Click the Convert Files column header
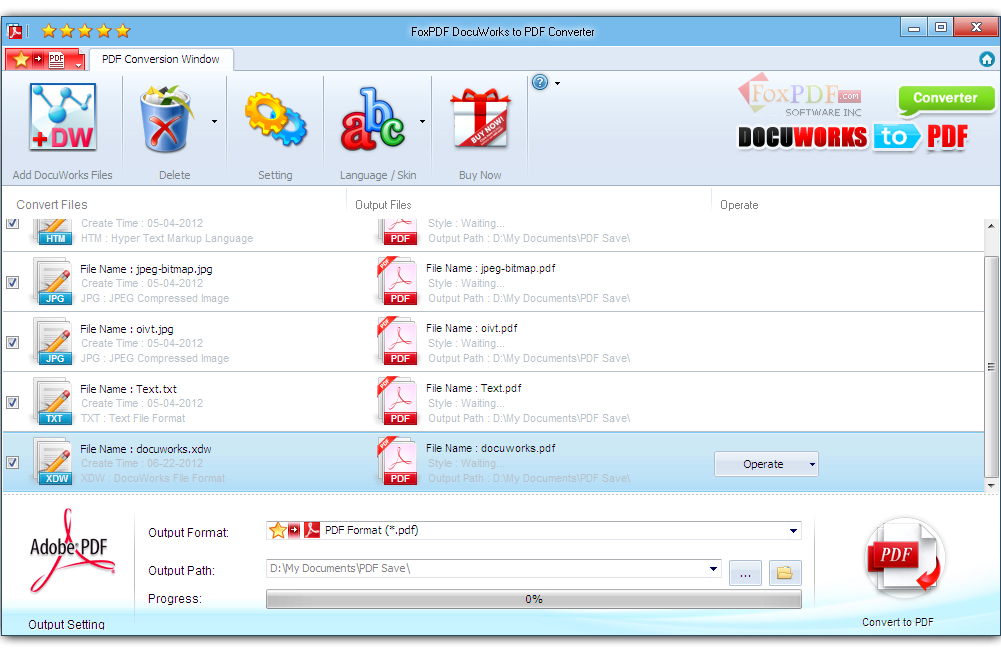This screenshot has width=1001, height=655. (52, 204)
